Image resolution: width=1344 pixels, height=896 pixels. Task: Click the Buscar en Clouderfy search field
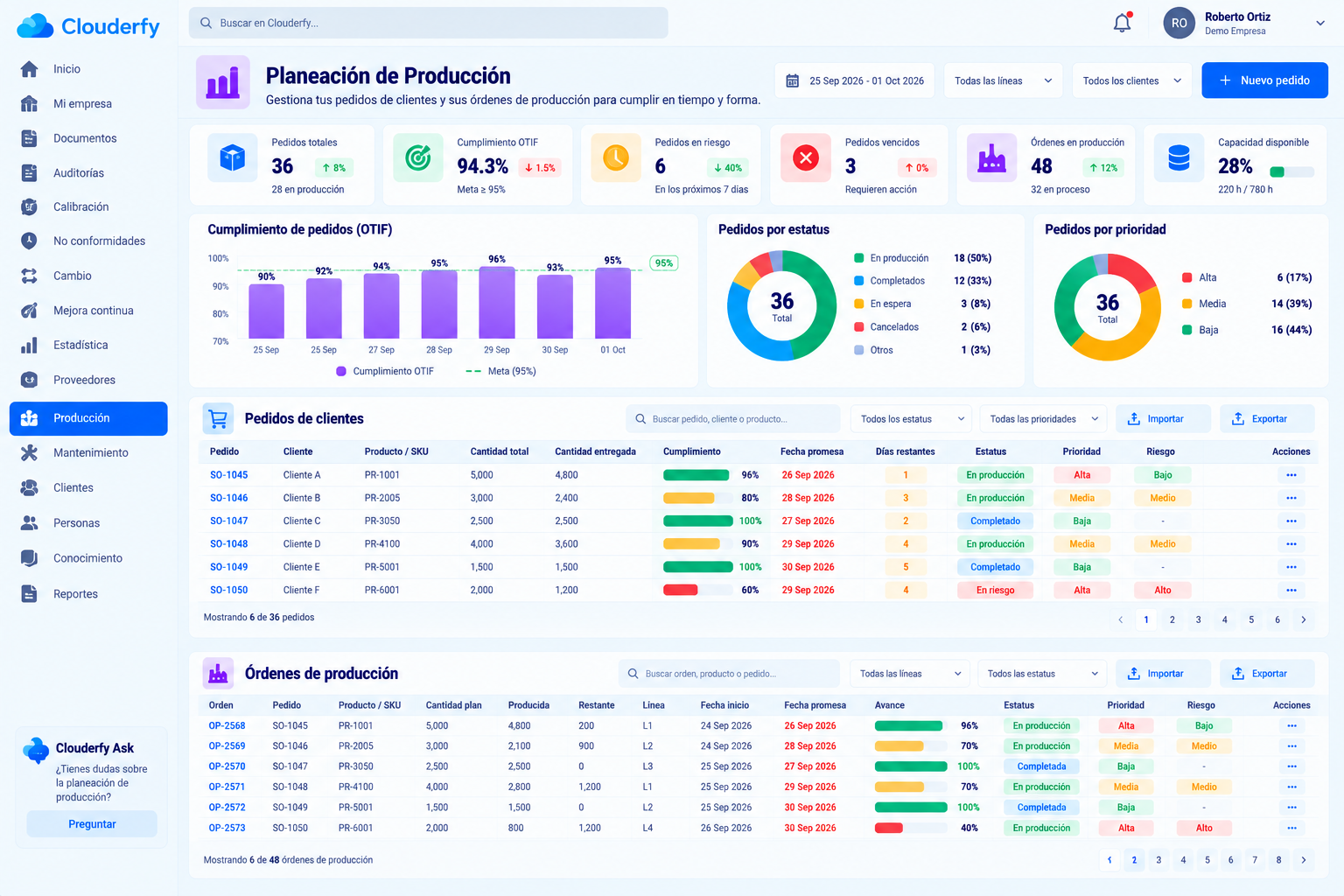pos(428,23)
